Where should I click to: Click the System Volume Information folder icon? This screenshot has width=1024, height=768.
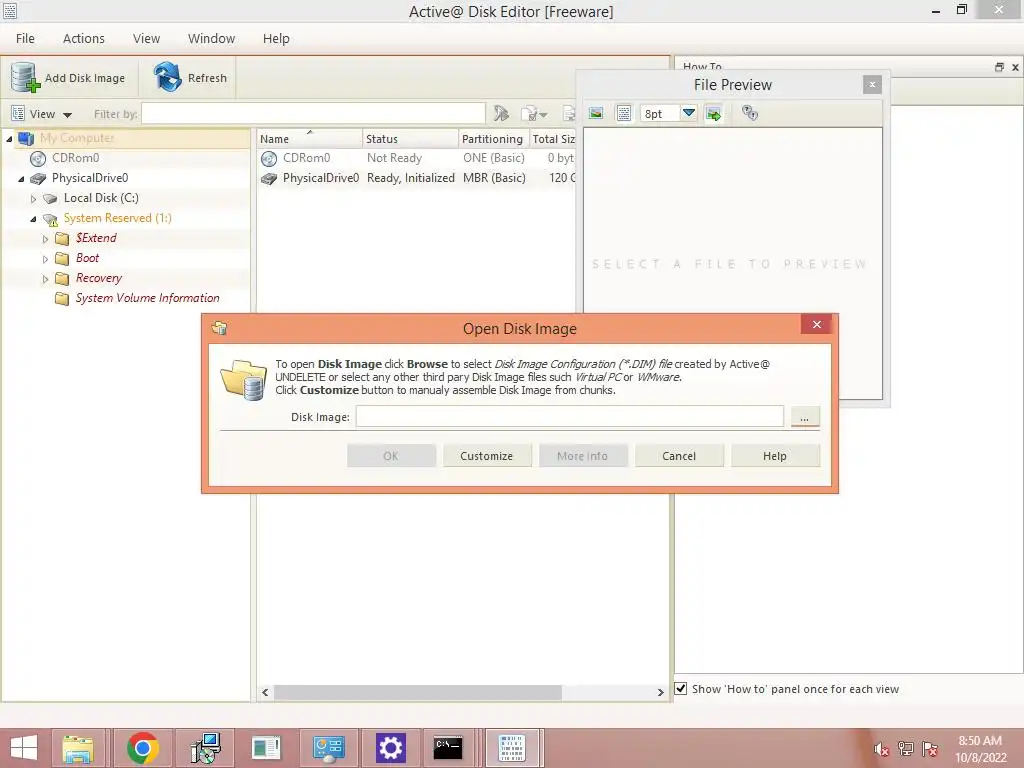point(62,298)
